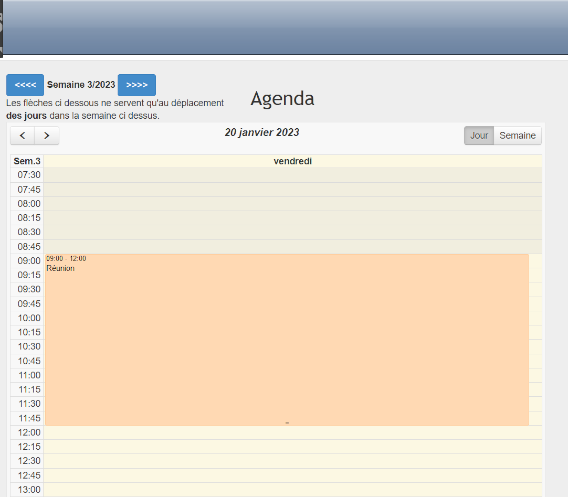Click the previous day chevron arrow

(22, 135)
